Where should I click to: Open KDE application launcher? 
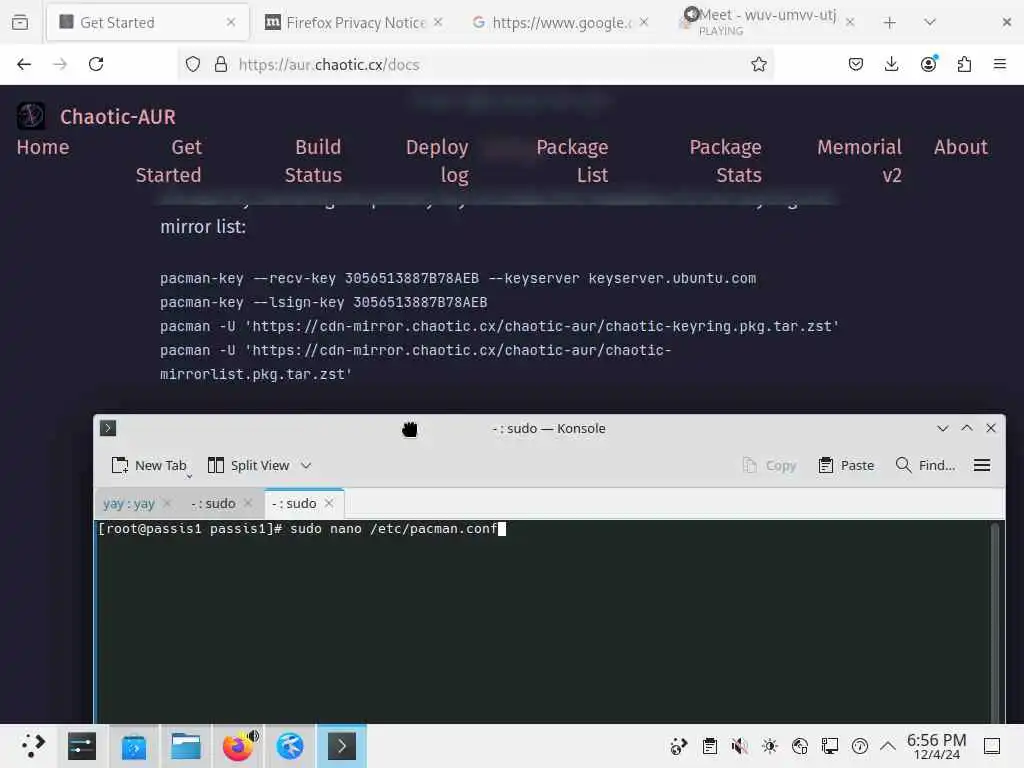click(32, 746)
